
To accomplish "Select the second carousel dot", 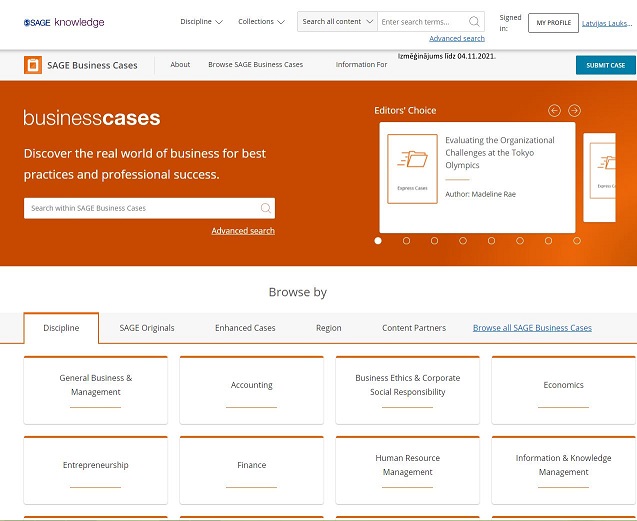I will point(406,241).
